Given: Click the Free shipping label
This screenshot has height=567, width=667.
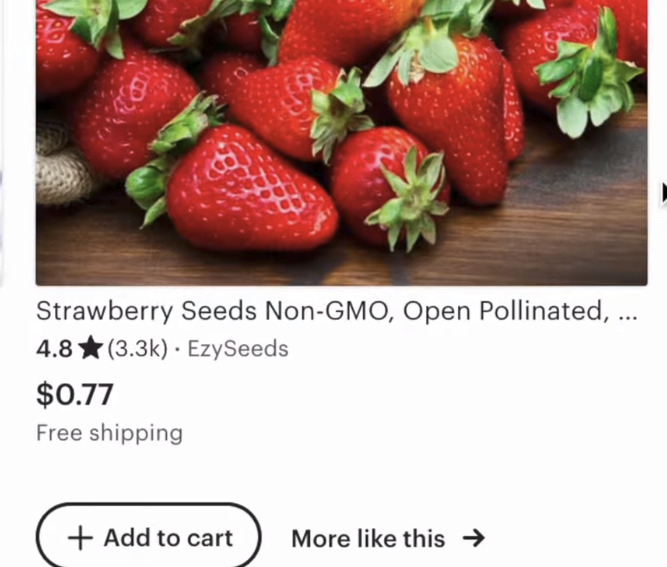Looking at the screenshot, I should (x=109, y=433).
